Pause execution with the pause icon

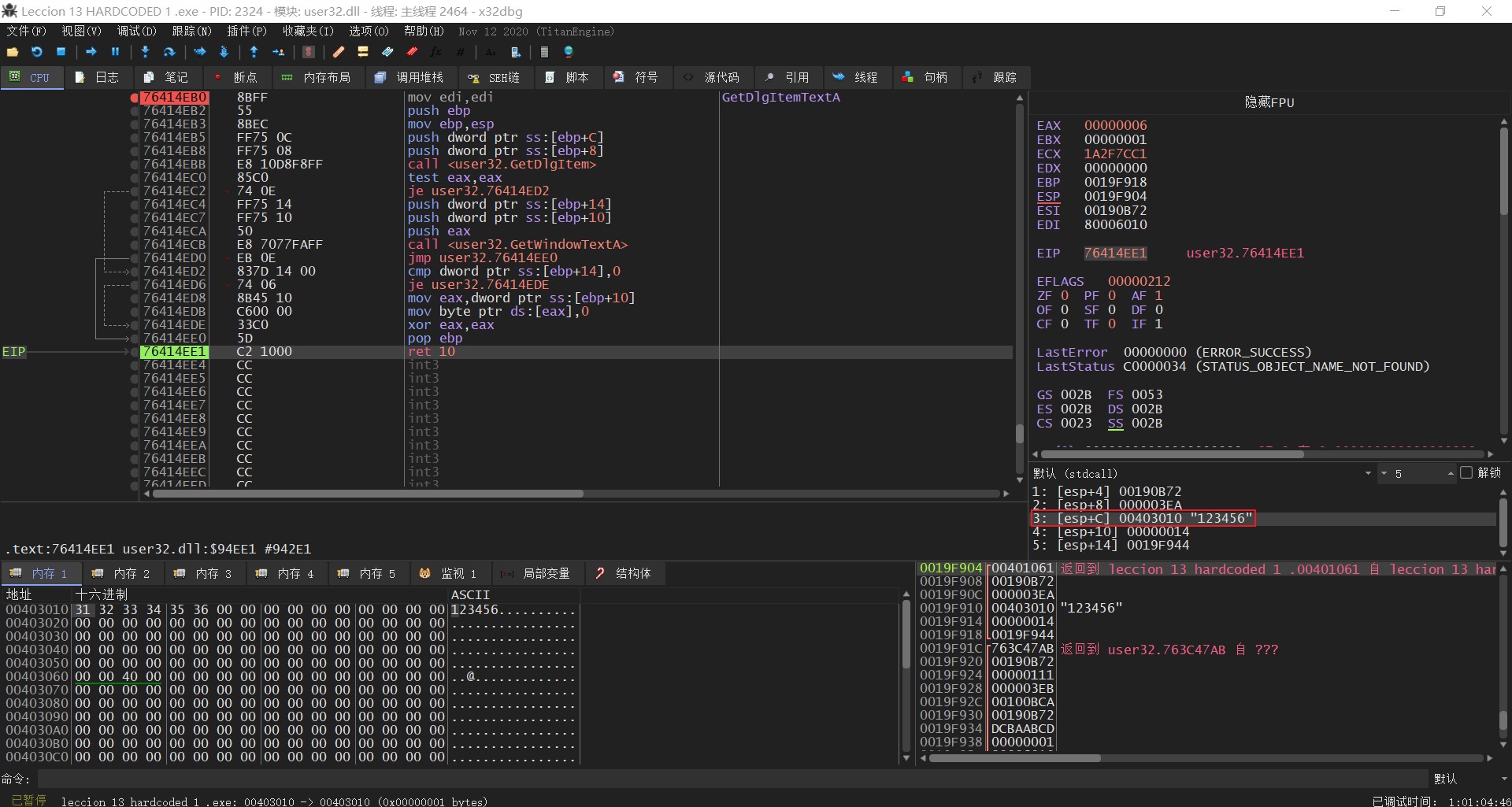coord(115,52)
